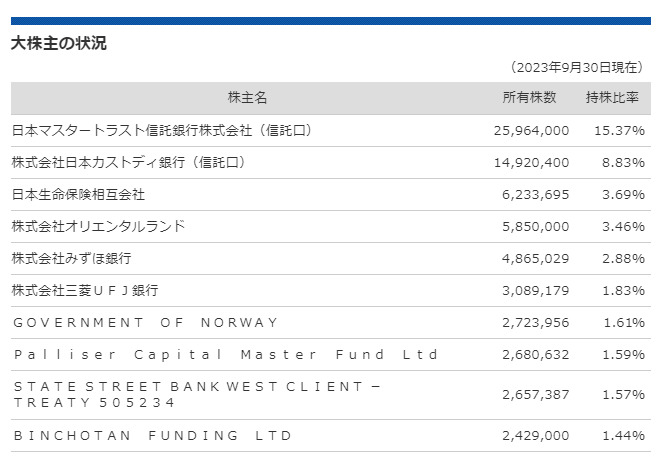This screenshot has height=474, width=667.
Task: Click the GOVERNMENT OF NORWAY shareholder name
Action: 145,322
